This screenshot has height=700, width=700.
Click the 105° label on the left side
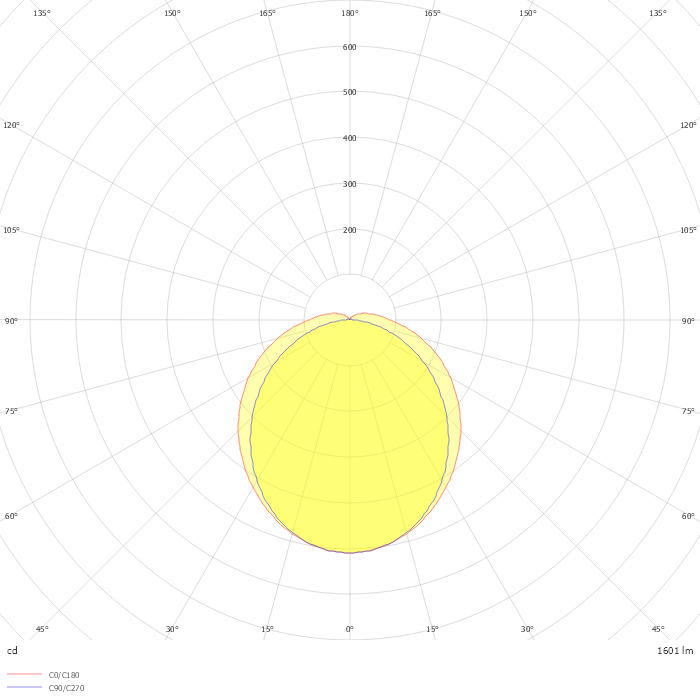point(11,230)
